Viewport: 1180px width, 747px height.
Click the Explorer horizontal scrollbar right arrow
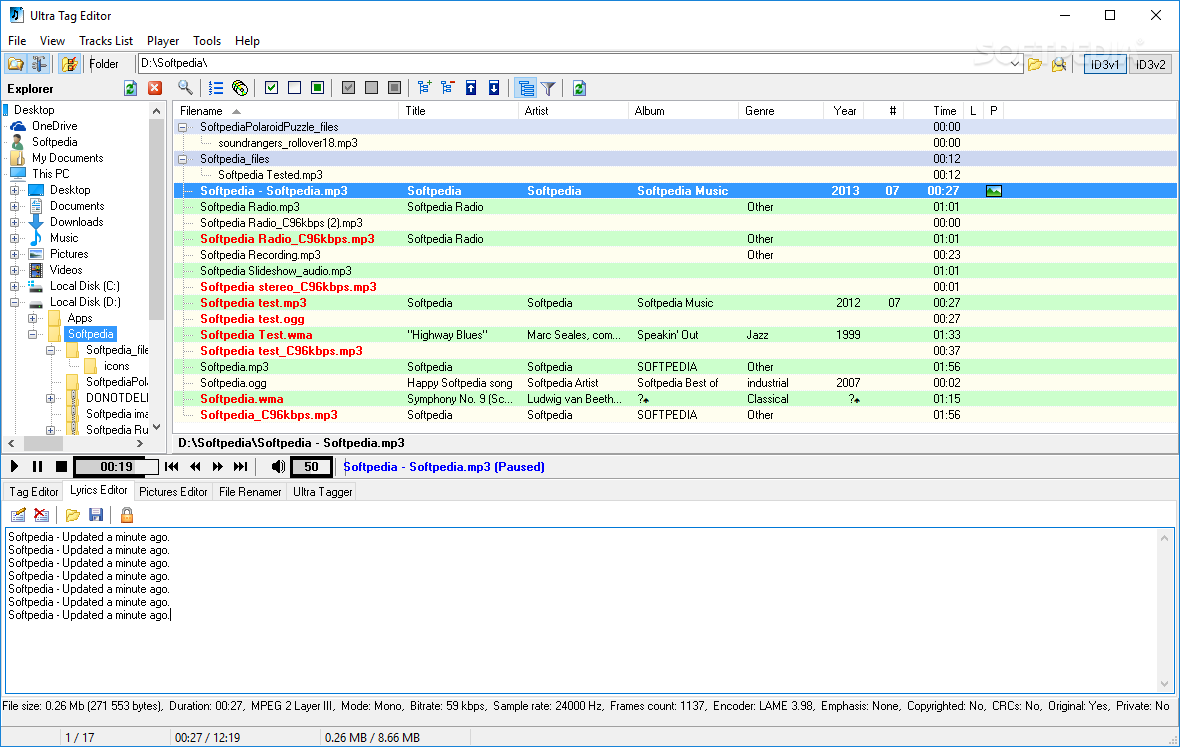(x=140, y=444)
